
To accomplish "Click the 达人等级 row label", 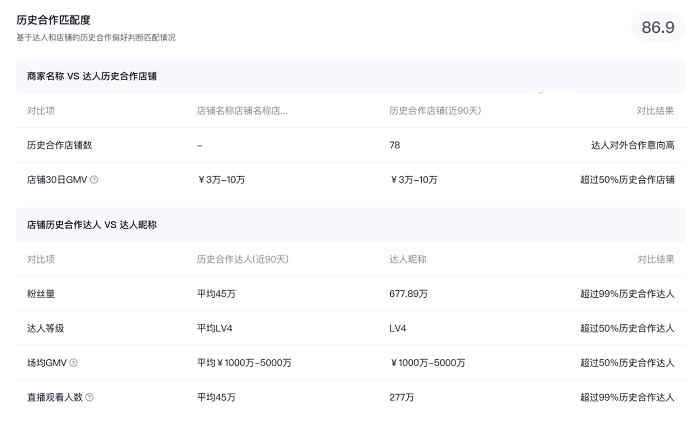I will pos(46,328).
